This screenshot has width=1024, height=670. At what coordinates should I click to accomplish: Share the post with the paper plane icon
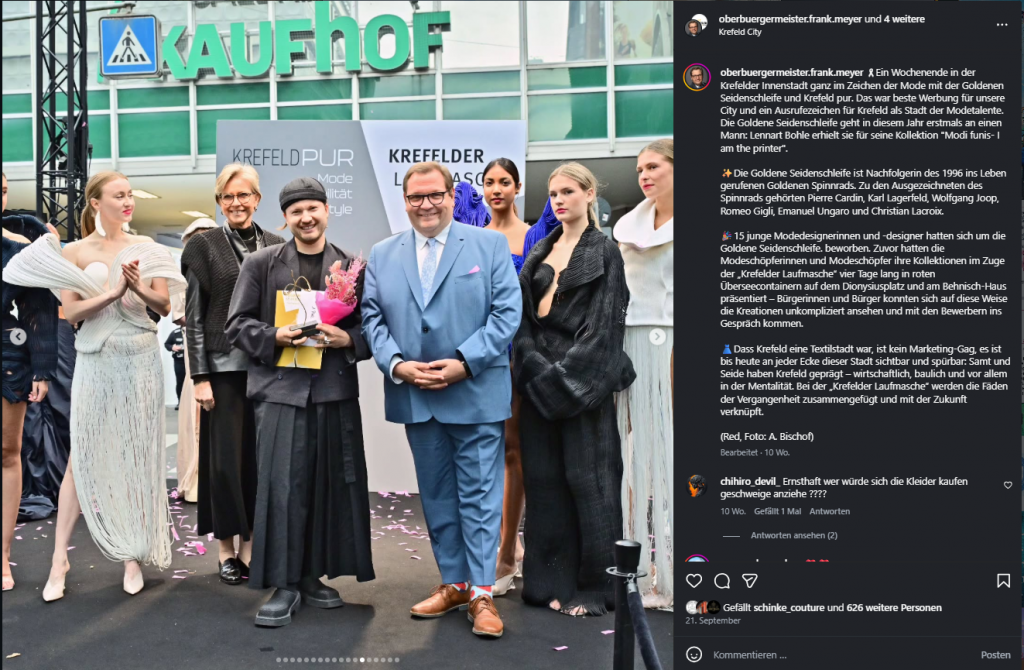[750, 581]
